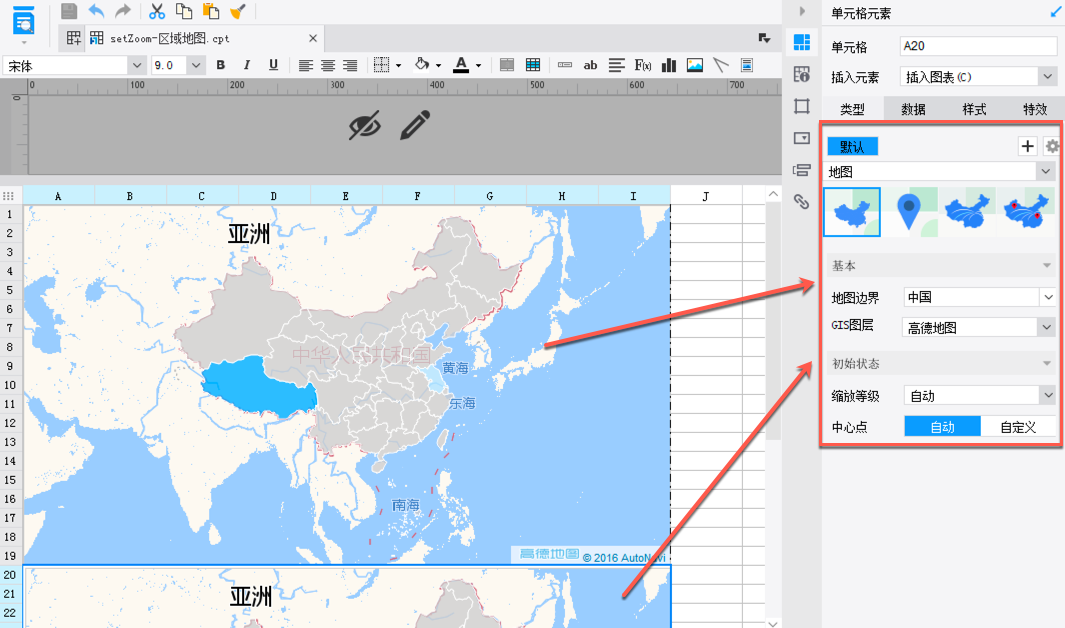Image resolution: width=1065 pixels, height=628 pixels.
Task: Switch to the 类型 tab
Action: coord(852,109)
